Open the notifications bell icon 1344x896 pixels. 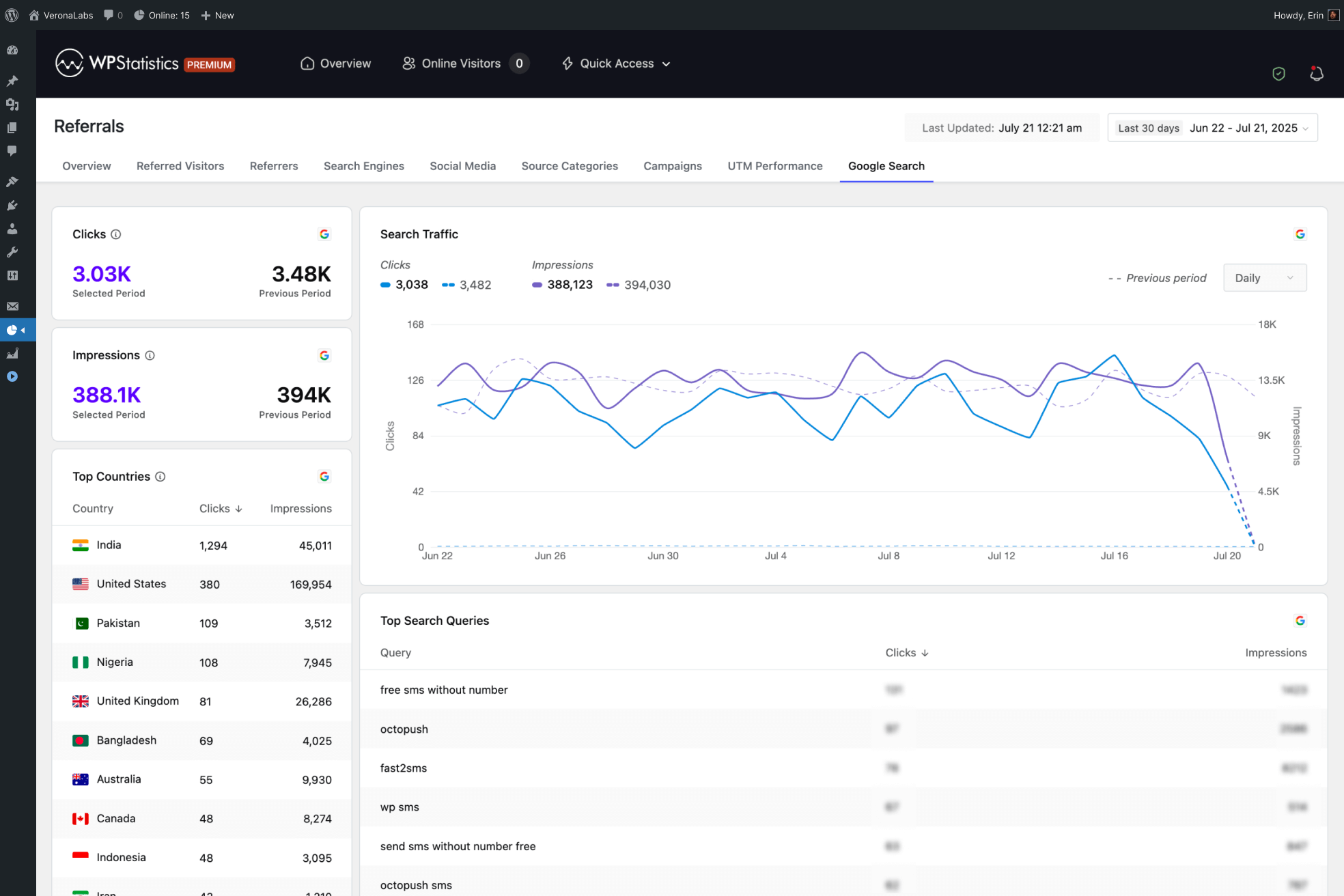point(1317,73)
